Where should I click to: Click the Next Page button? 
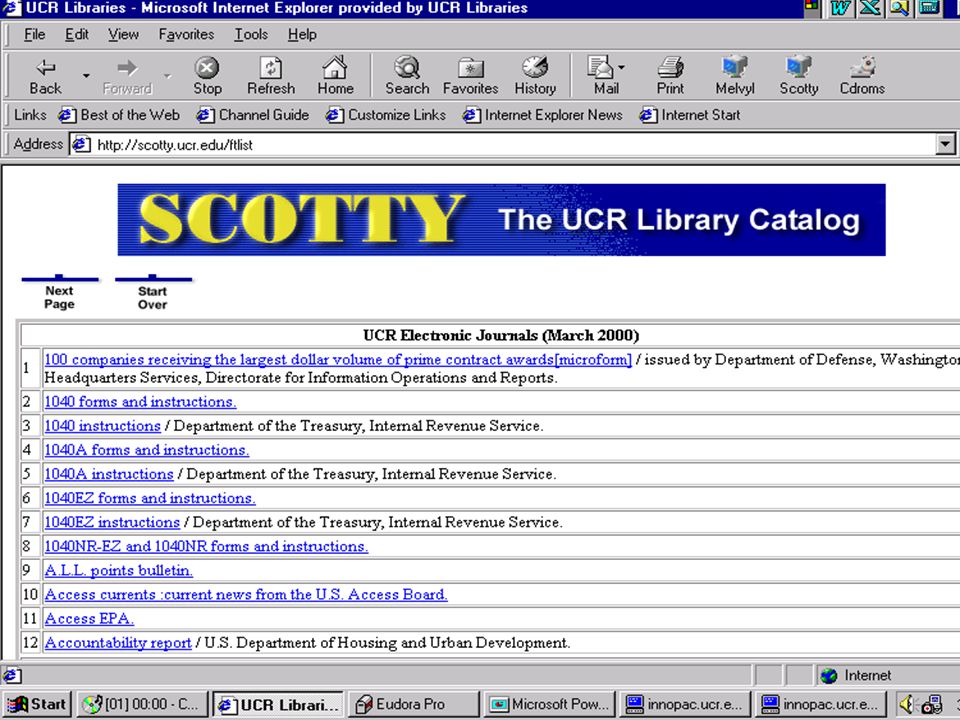(x=59, y=293)
